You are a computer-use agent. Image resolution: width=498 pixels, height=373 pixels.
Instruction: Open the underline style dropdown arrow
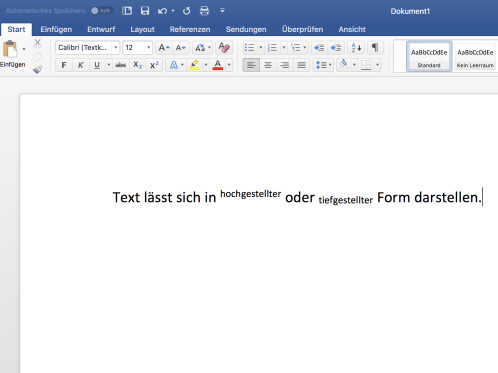pos(109,65)
